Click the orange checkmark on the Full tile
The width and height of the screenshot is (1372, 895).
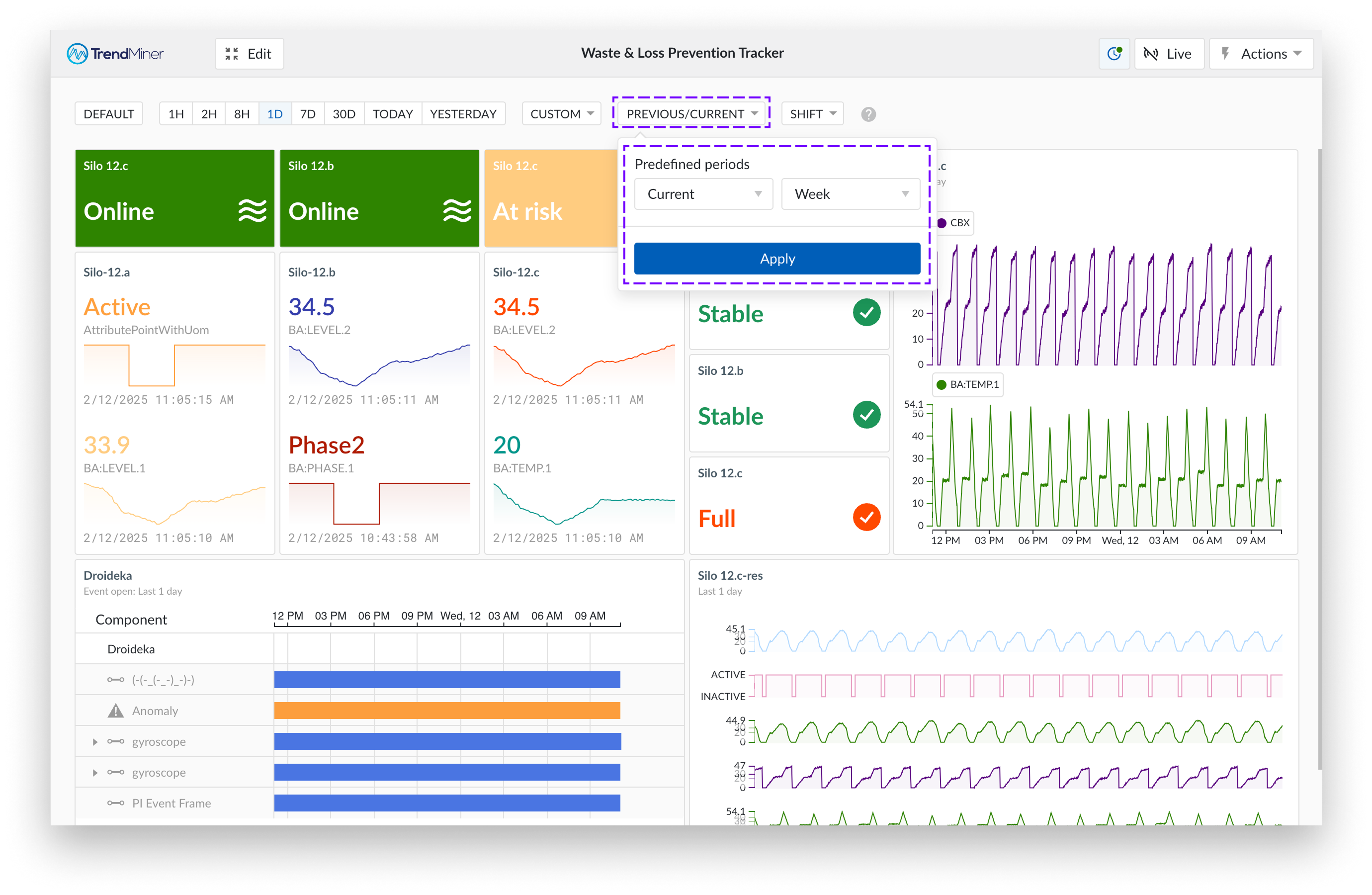866,517
